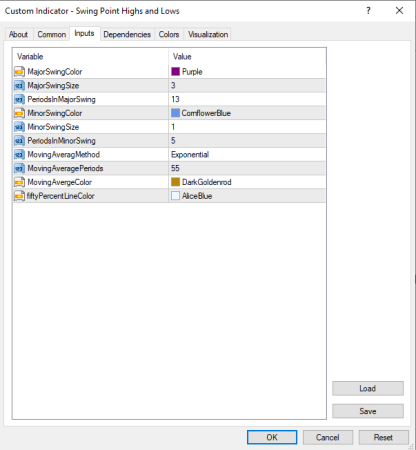Select the Inputs tab

(84, 33)
